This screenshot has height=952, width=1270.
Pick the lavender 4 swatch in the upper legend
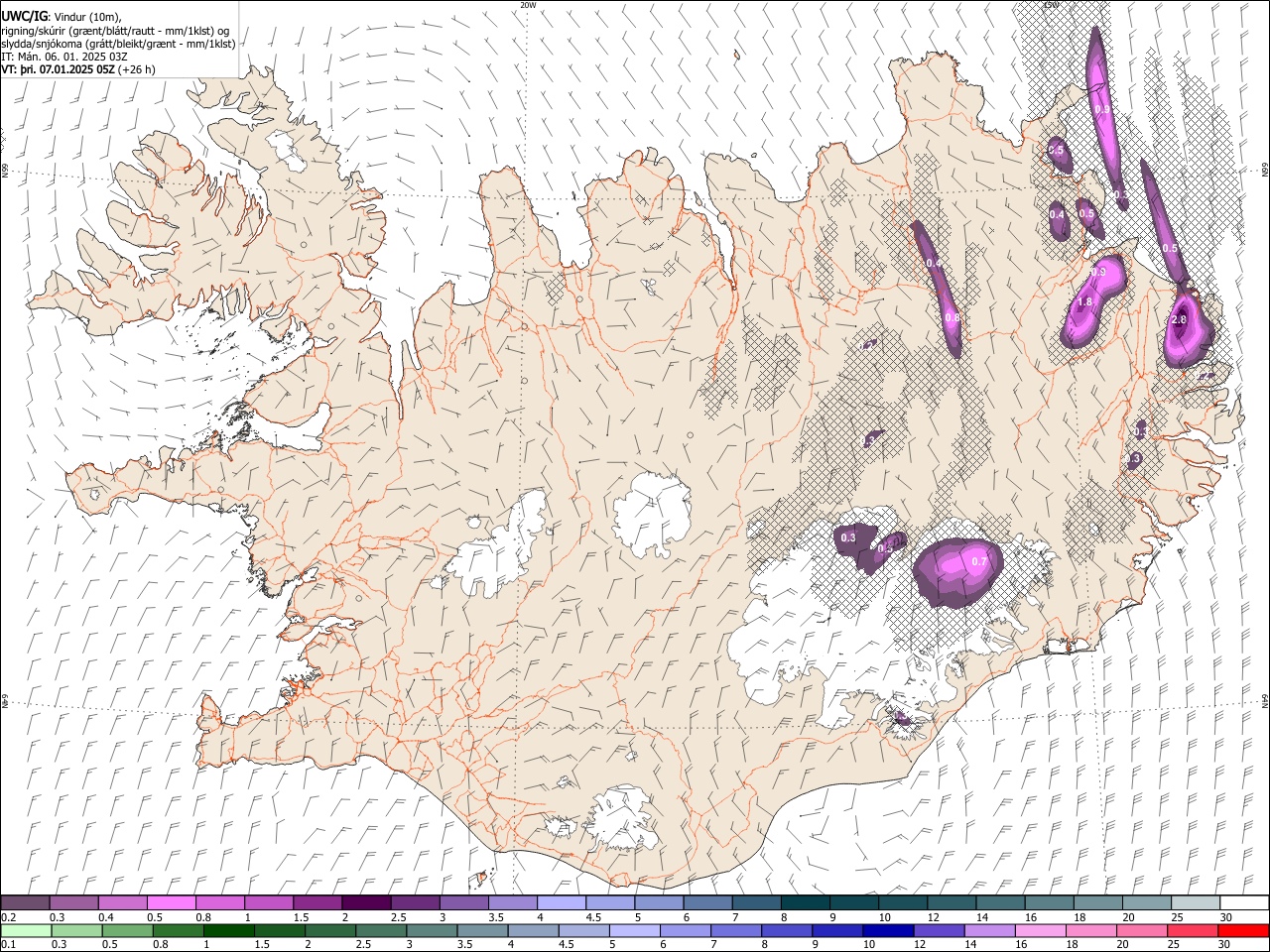(x=561, y=903)
